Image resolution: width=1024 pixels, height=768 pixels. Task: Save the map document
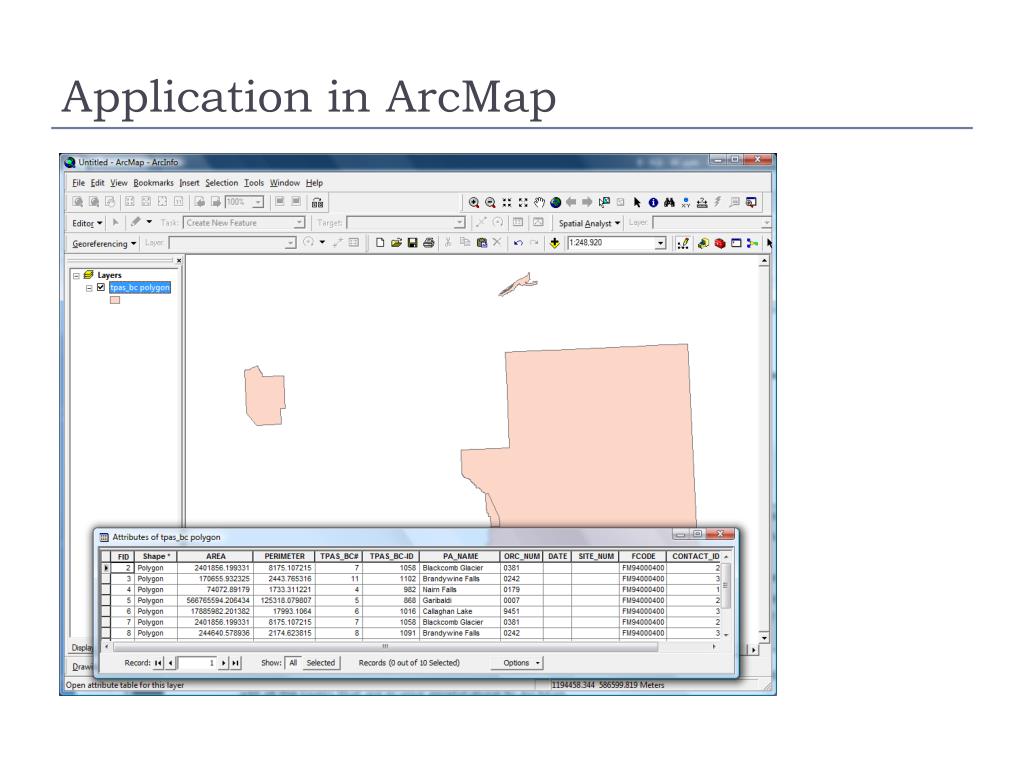[x=412, y=243]
